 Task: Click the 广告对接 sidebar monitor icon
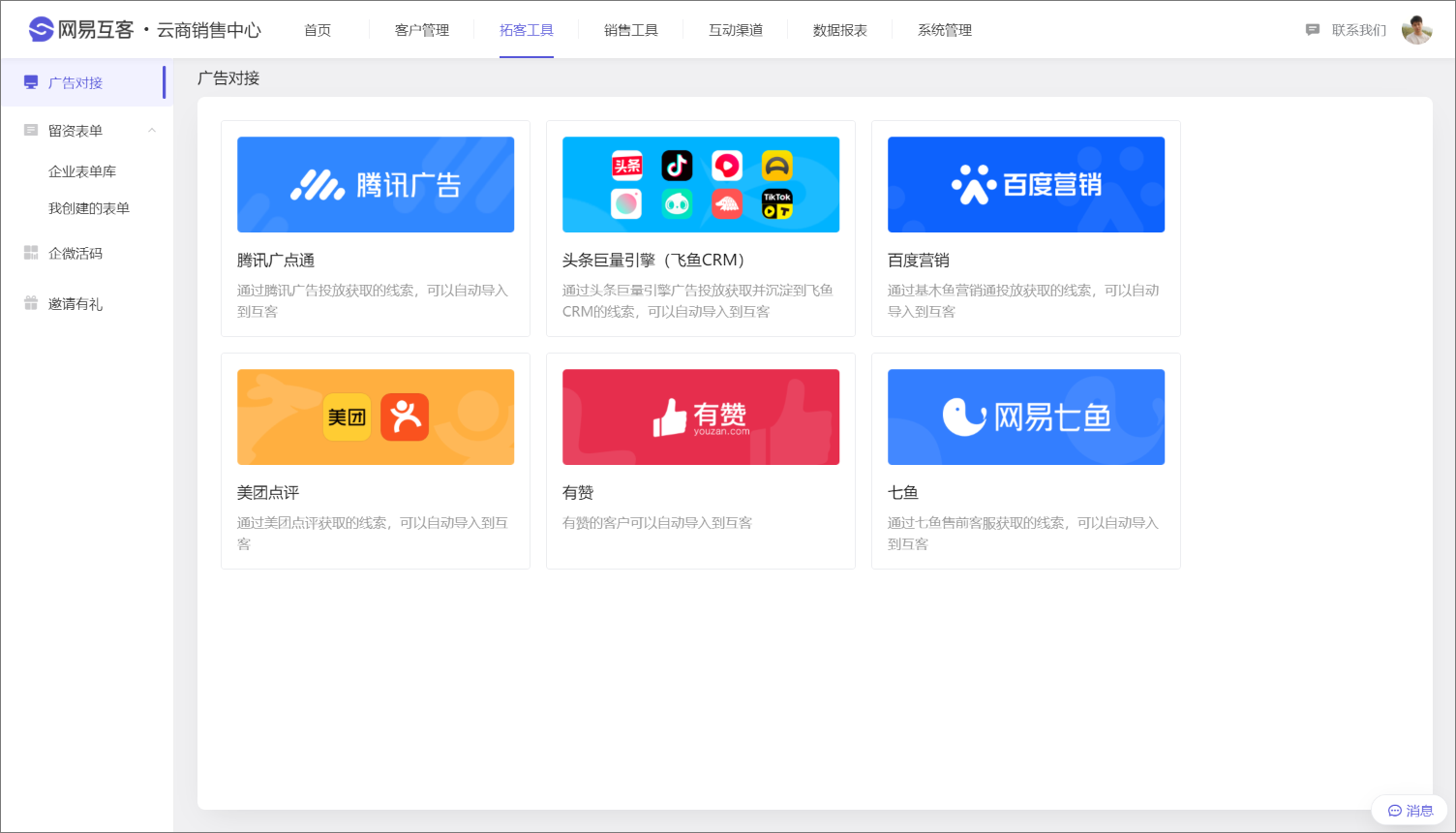coord(31,82)
